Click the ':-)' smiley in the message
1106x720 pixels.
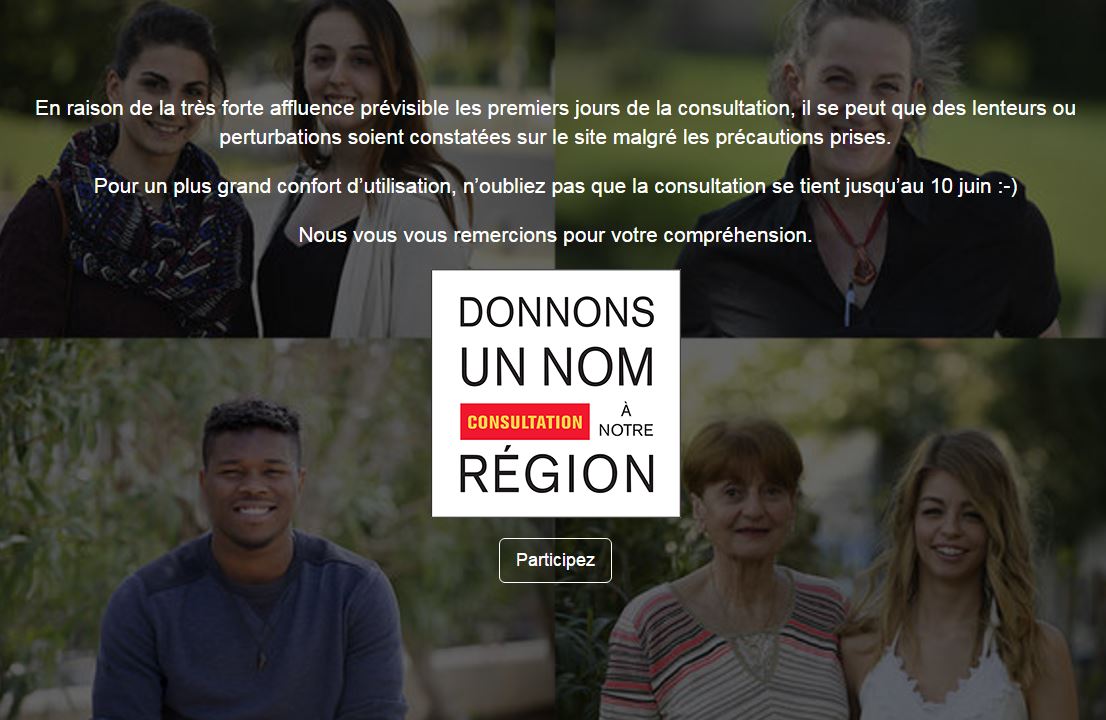(x=1007, y=187)
